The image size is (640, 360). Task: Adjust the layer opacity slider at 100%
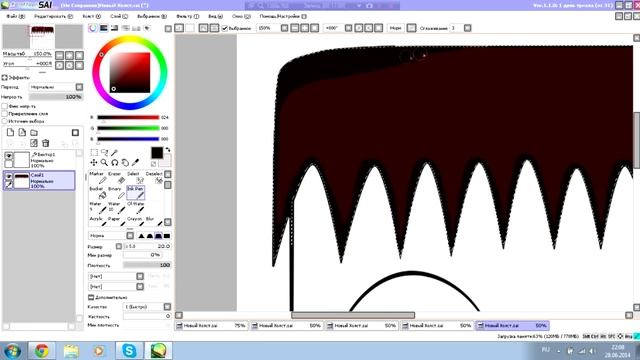pyautogui.click(x=56, y=97)
